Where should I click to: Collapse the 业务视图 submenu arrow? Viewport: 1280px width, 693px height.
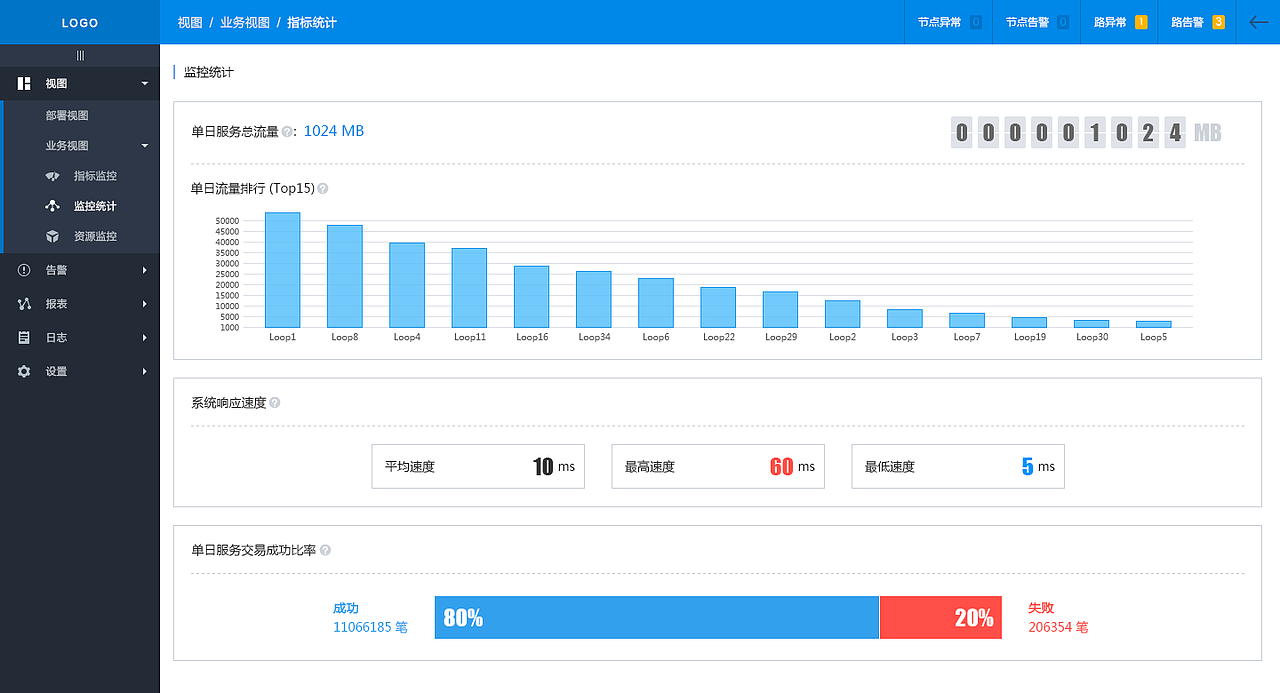[144, 146]
